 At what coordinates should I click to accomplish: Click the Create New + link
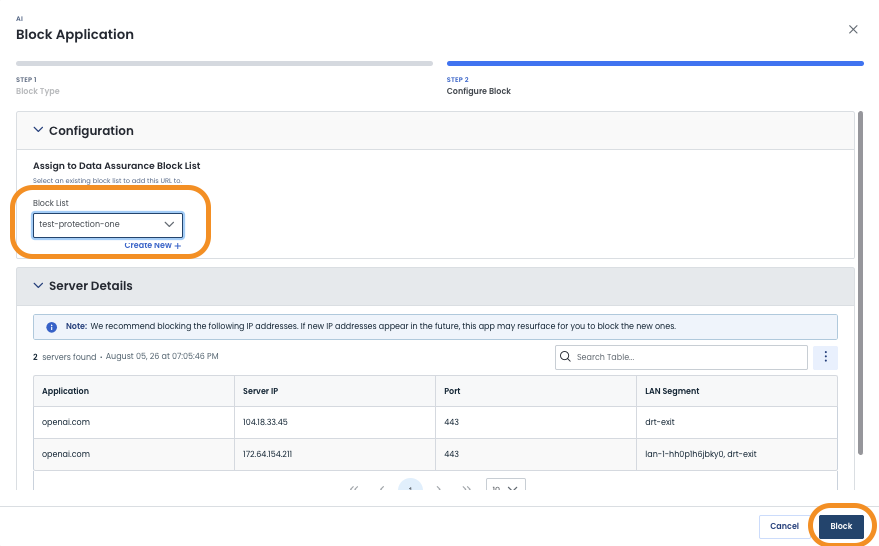[x=152, y=246]
